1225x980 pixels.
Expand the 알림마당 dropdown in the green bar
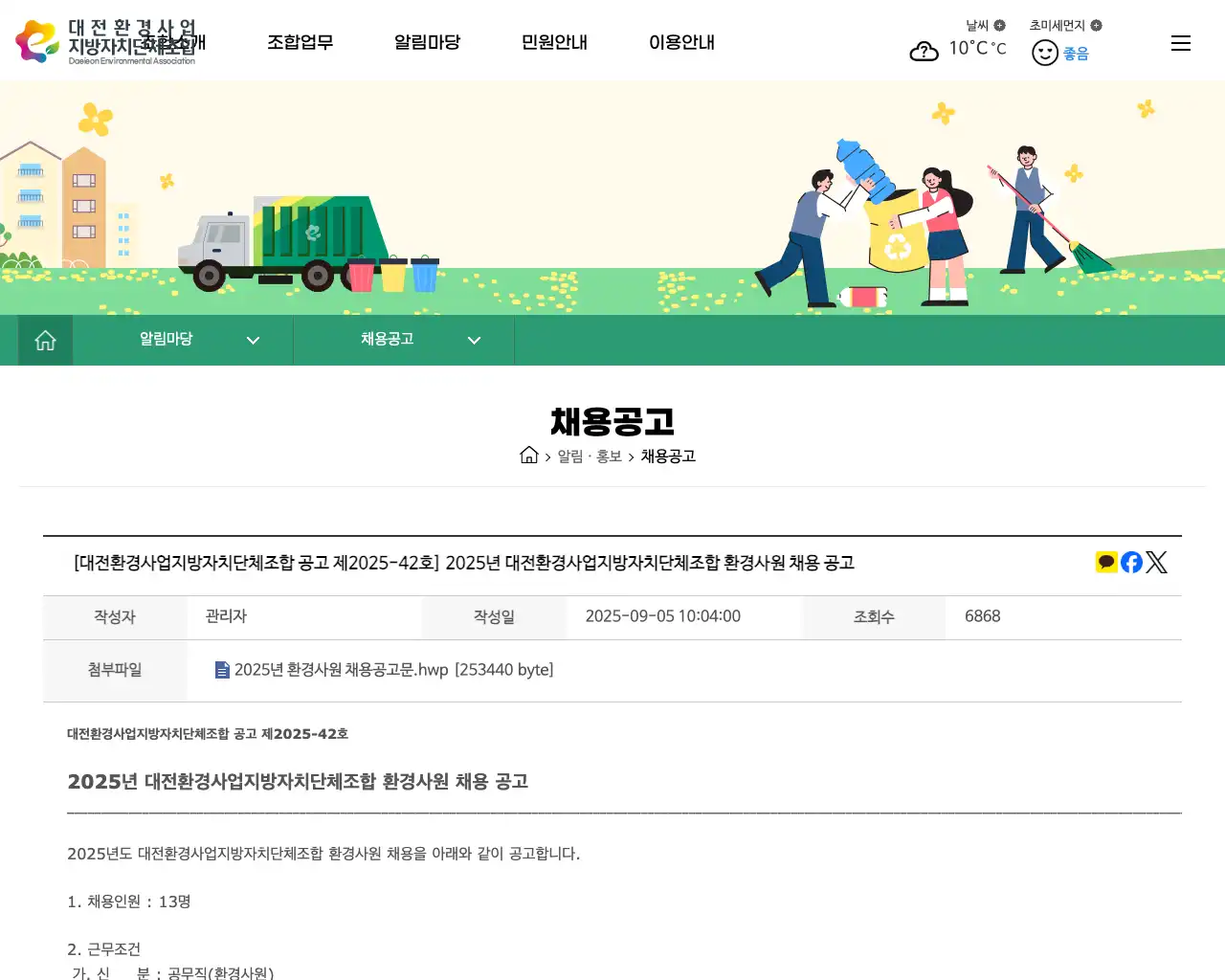(253, 340)
